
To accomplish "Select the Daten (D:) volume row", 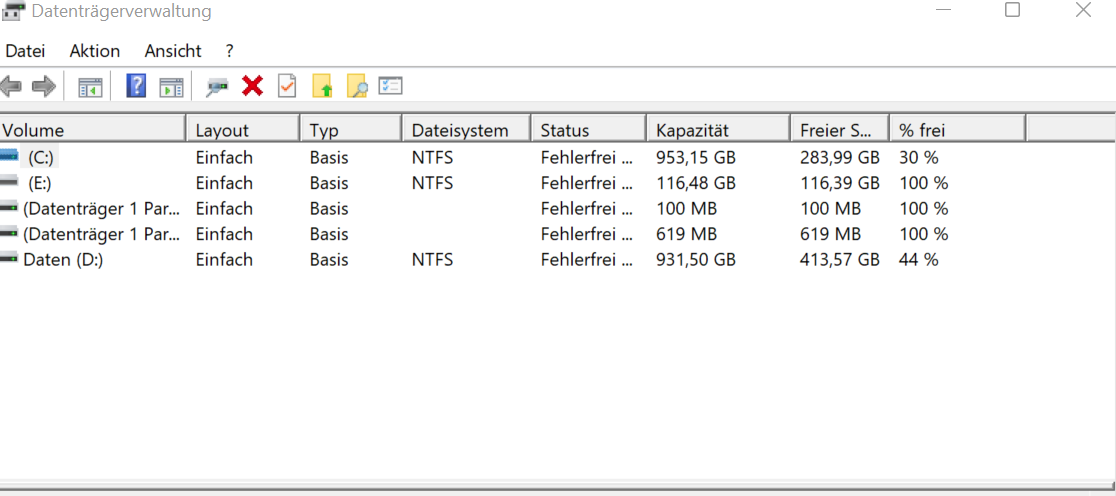I will 63,260.
